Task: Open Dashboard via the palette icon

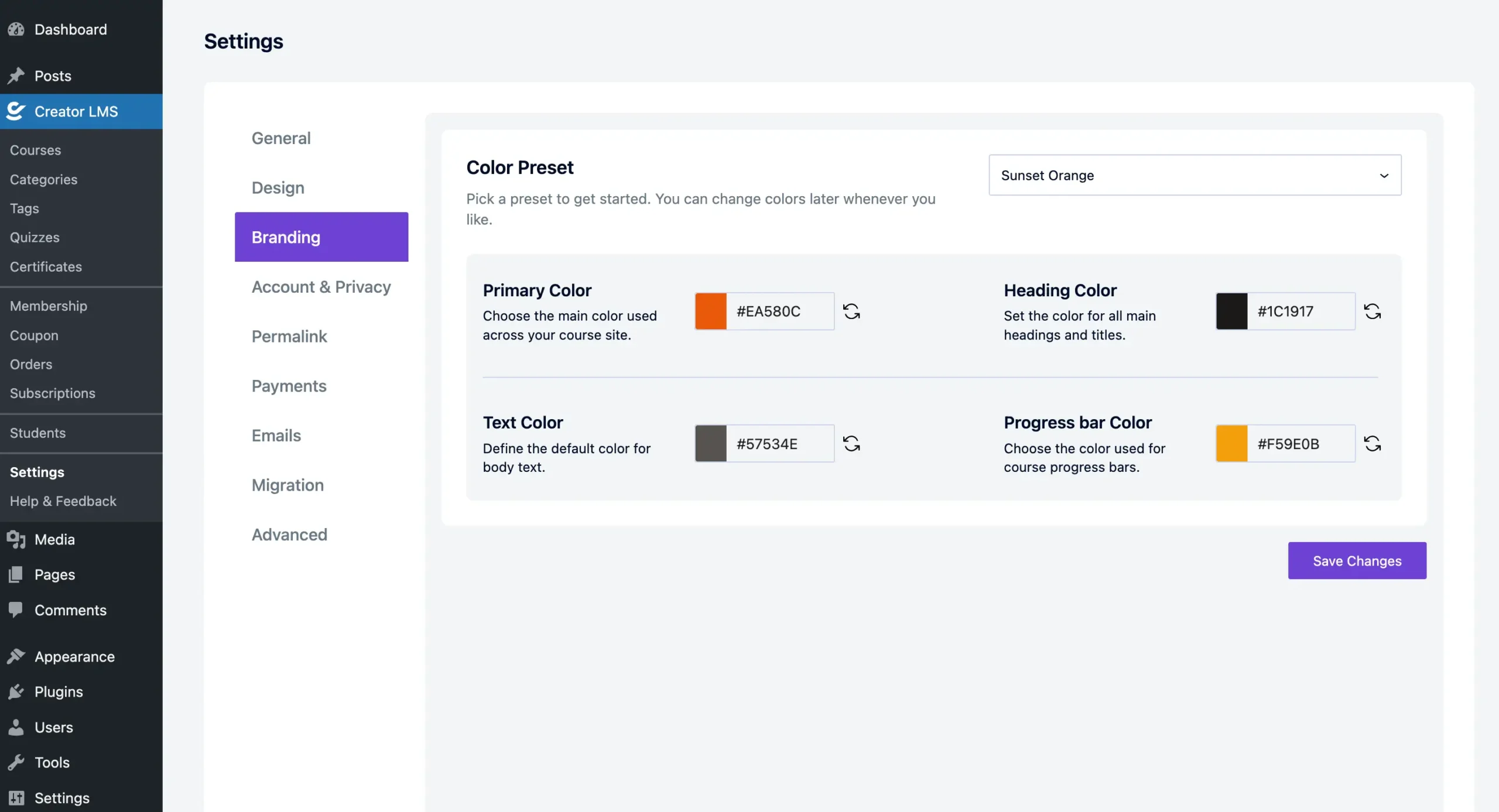Action: click(16, 29)
